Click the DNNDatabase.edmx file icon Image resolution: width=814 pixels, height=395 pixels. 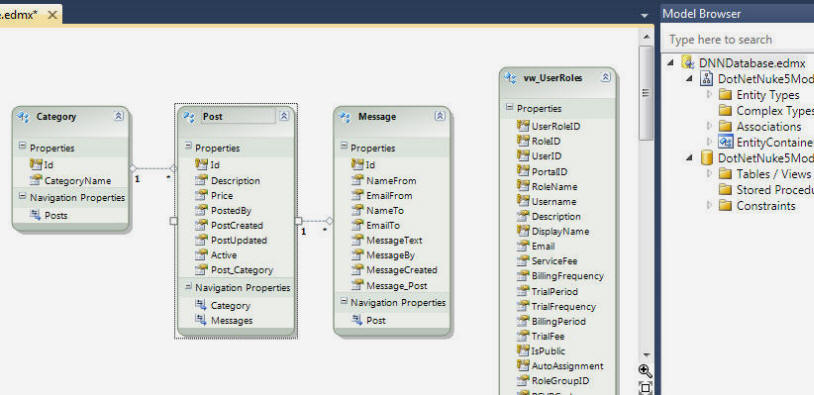pos(688,62)
